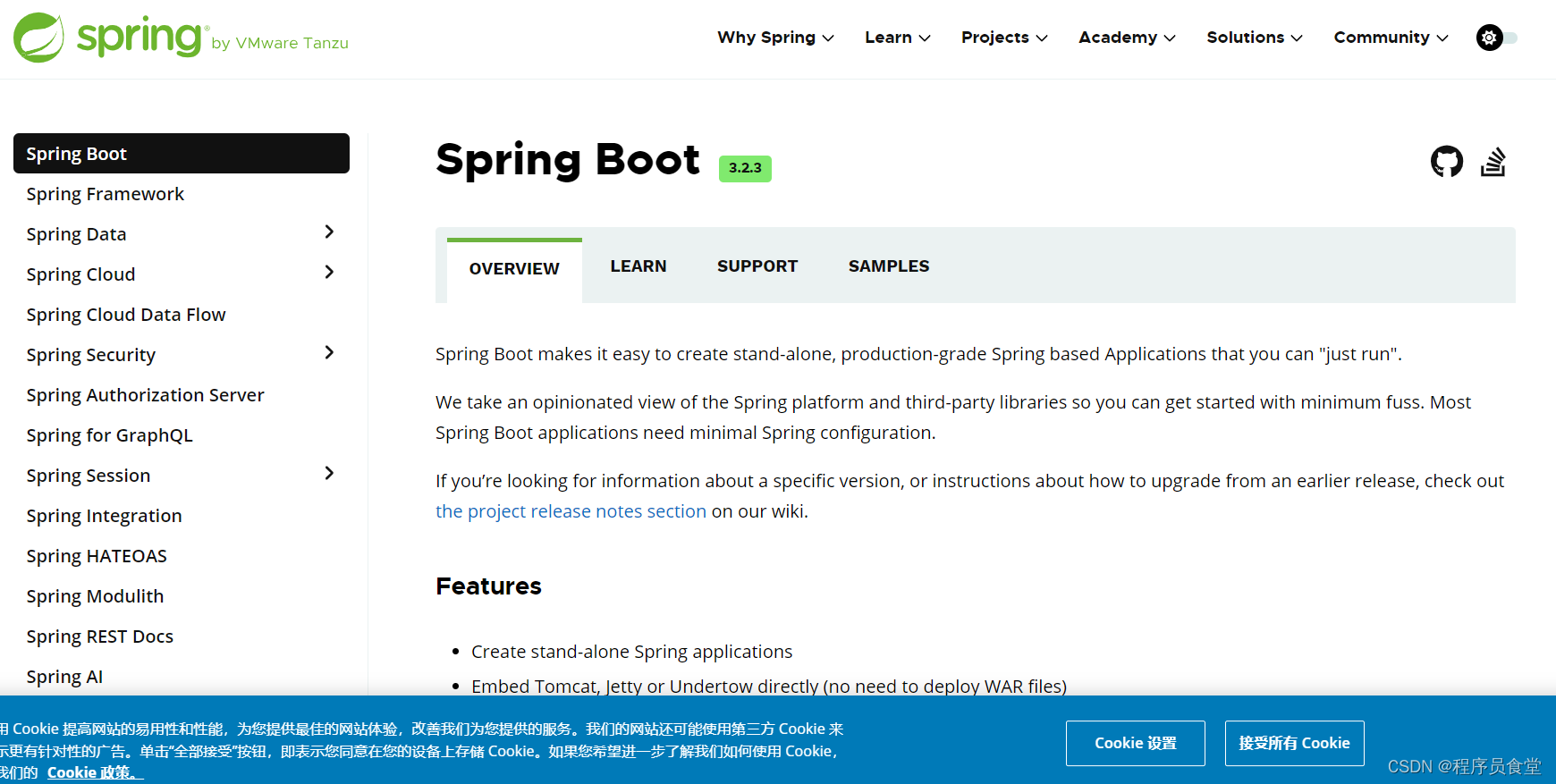The width and height of the screenshot is (1556, 784).
Task: Open the Community dropdown menu
Action: click(1391, 38)
